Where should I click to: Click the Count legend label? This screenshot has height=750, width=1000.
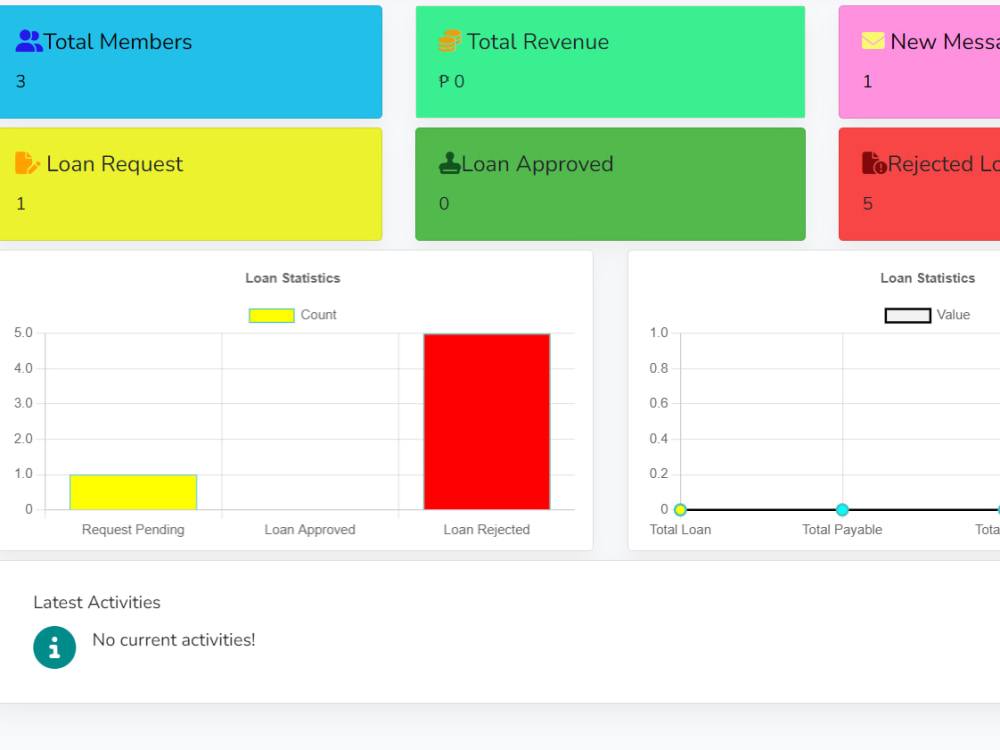pyautogui.click(x=318, y=315)
